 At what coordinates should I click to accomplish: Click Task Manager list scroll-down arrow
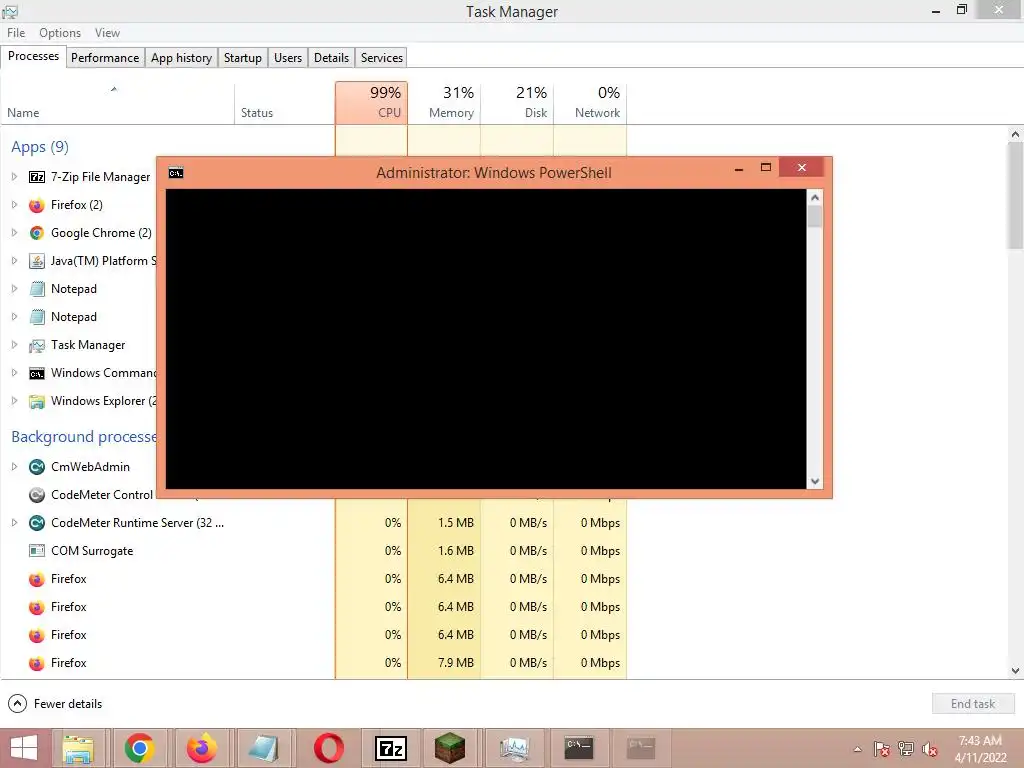(x=1015, y=671)
